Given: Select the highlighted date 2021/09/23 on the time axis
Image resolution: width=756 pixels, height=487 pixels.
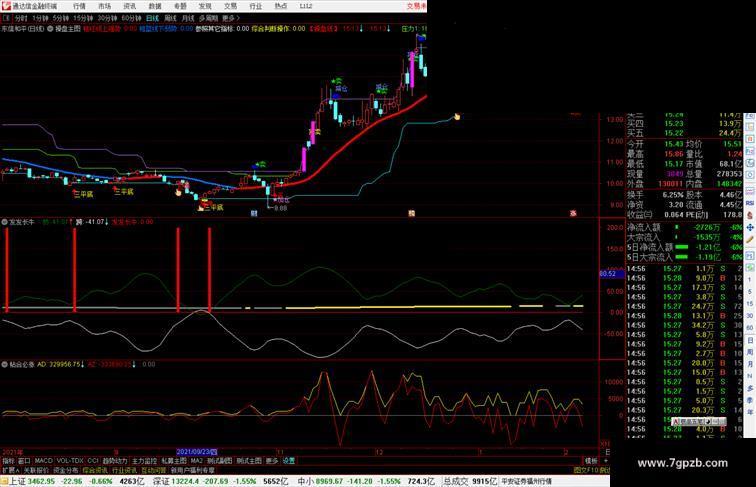Looking at the screenshot, I should [197, 452].
